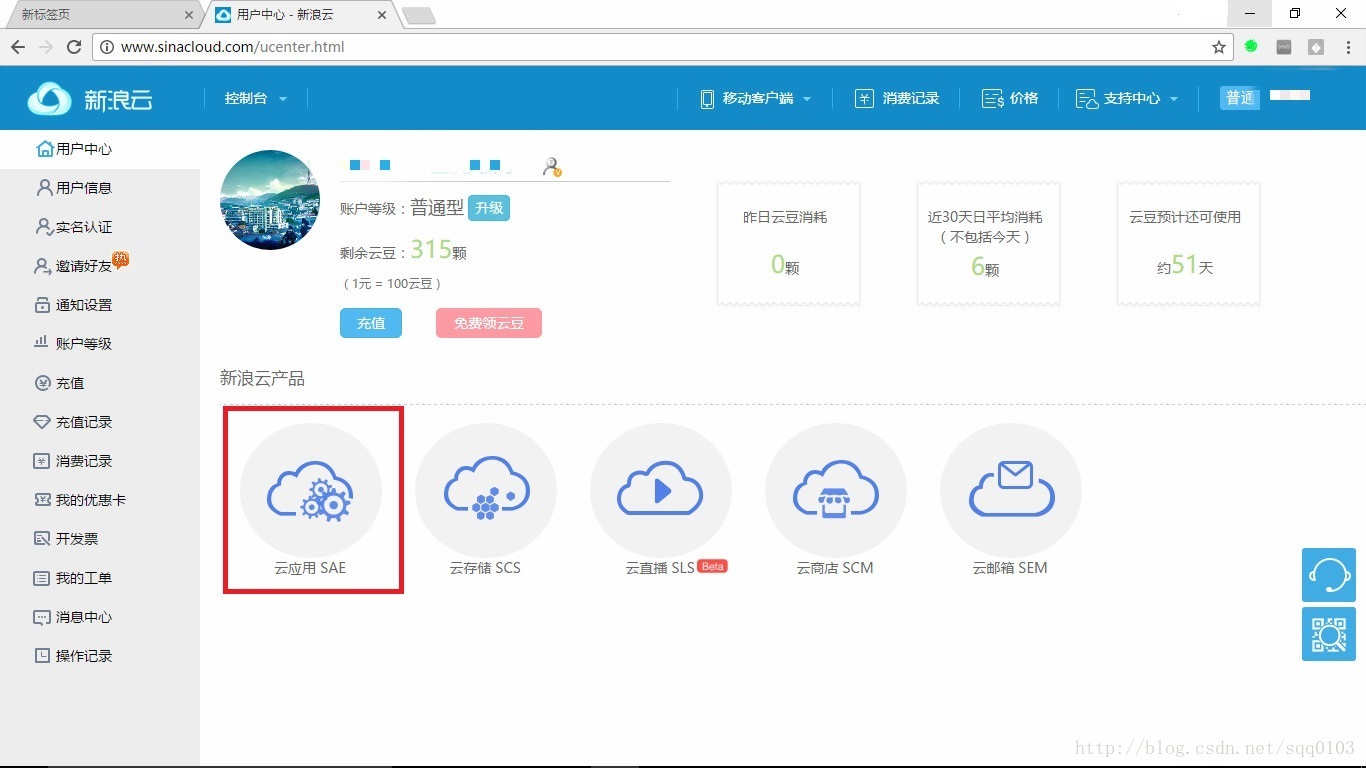The image size is (1366, 768).
Task: Open 价格 in the top navigation
Action: [1010, 98]
